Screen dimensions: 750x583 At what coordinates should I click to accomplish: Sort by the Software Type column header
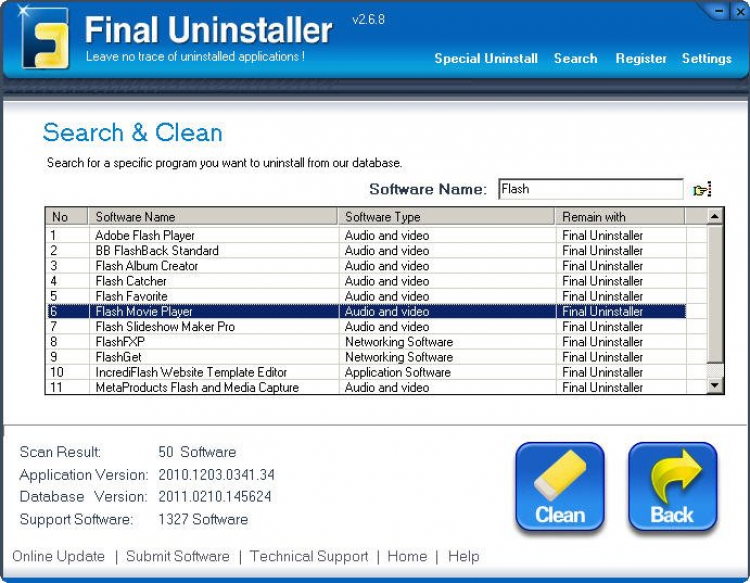tap(446, 217)
